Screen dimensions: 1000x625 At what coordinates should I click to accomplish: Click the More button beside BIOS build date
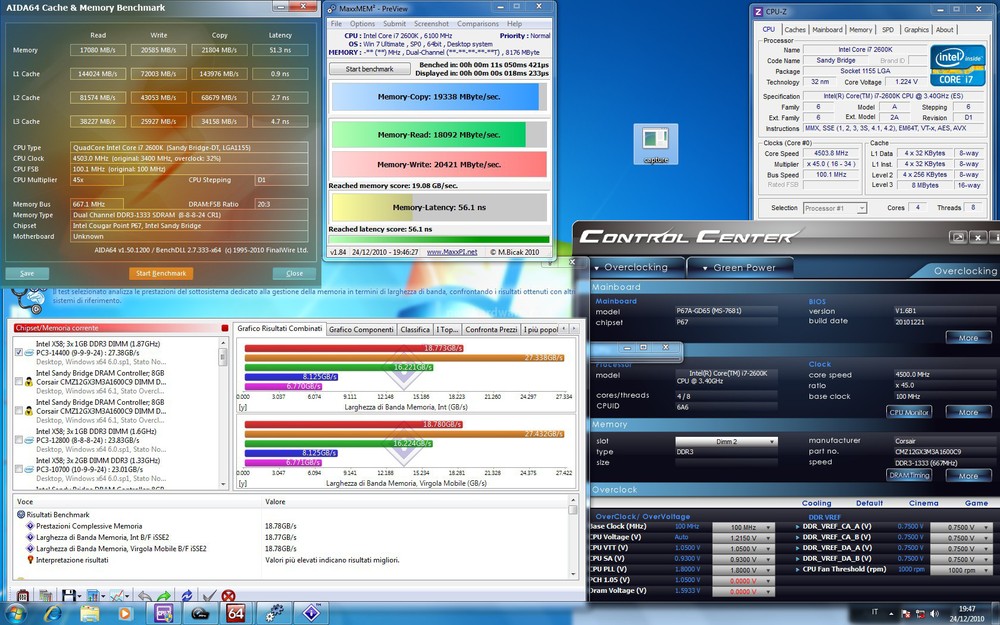click(968, 337)
